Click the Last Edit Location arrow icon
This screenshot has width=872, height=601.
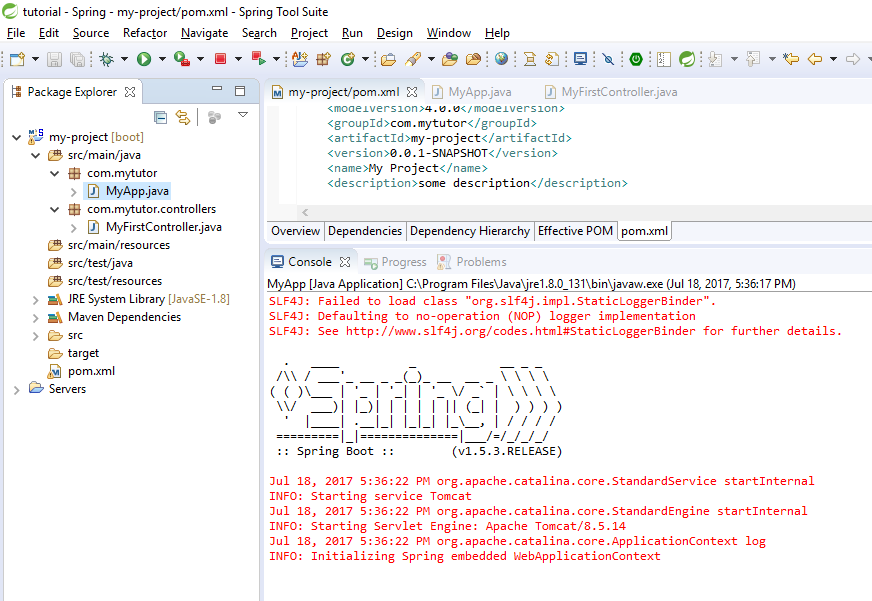coord(790,59)
